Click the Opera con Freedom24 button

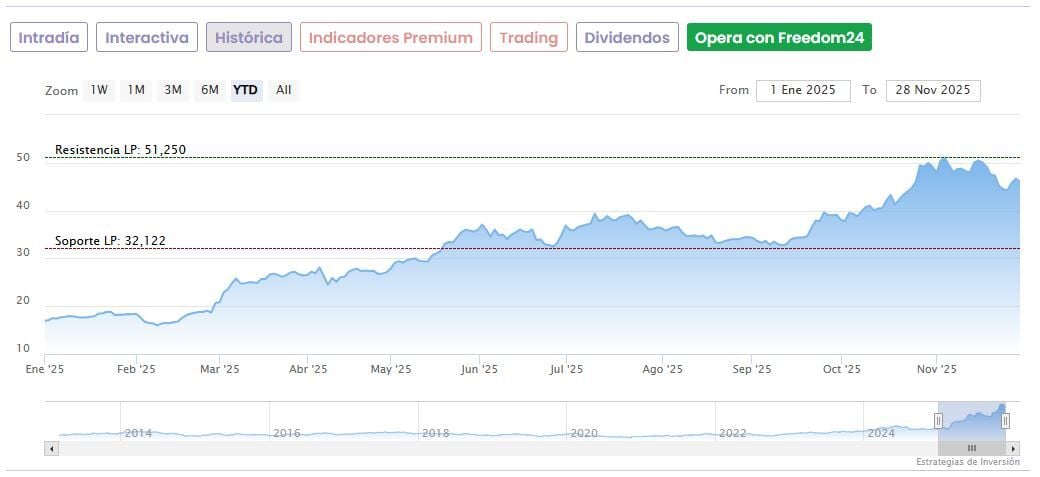[x=780, y=38]
